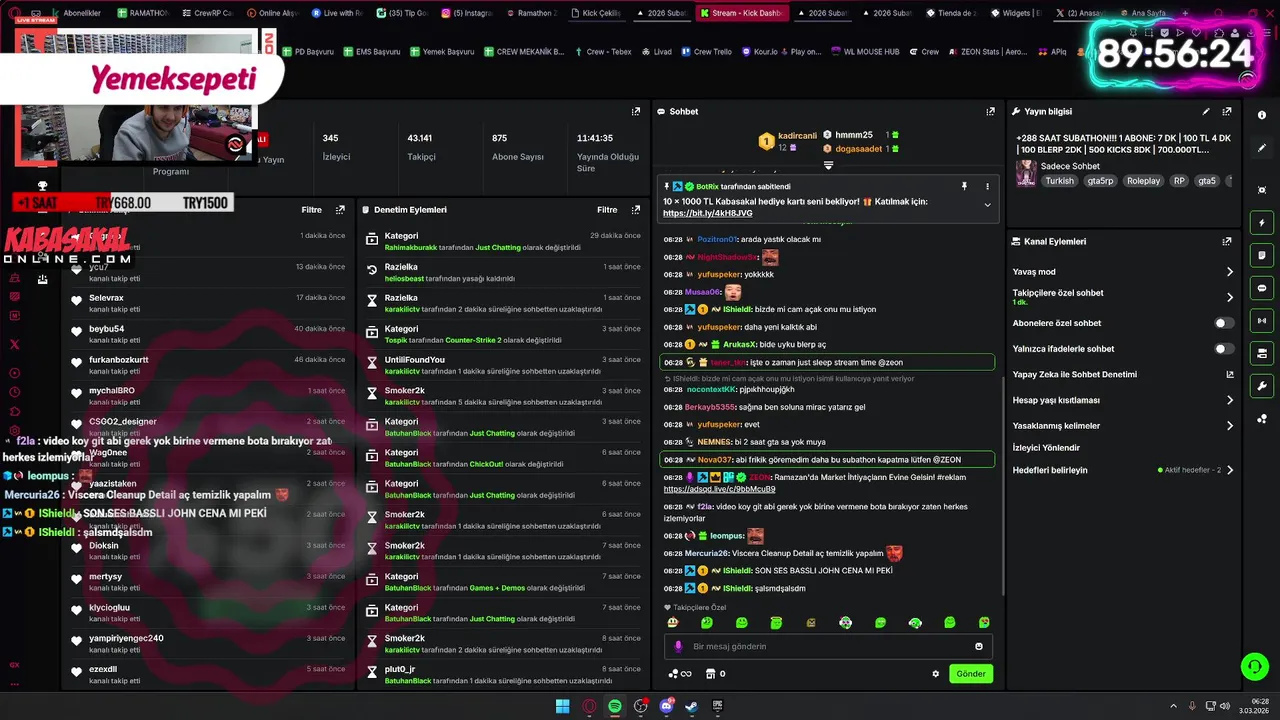Switch to the Kick Çekiliş browser tab

coord(596,13)
